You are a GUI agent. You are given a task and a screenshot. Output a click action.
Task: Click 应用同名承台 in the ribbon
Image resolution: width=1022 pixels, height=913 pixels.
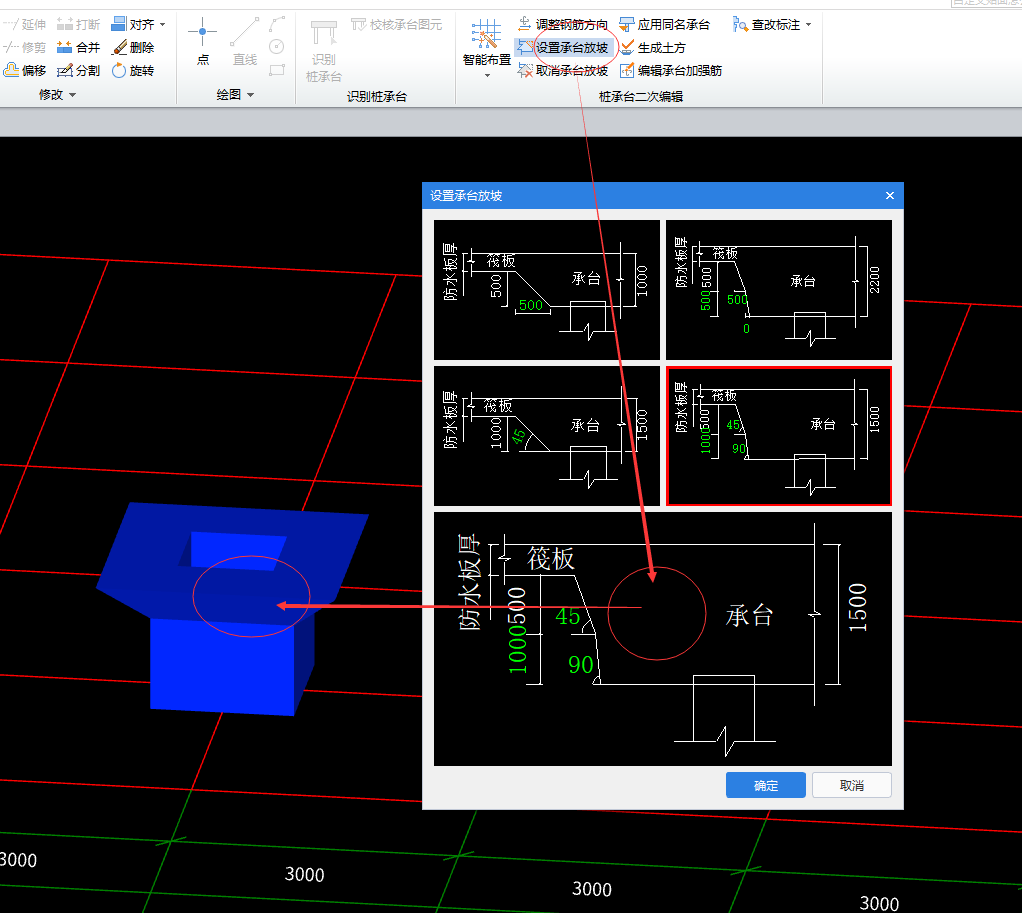[x=664, y=25]
